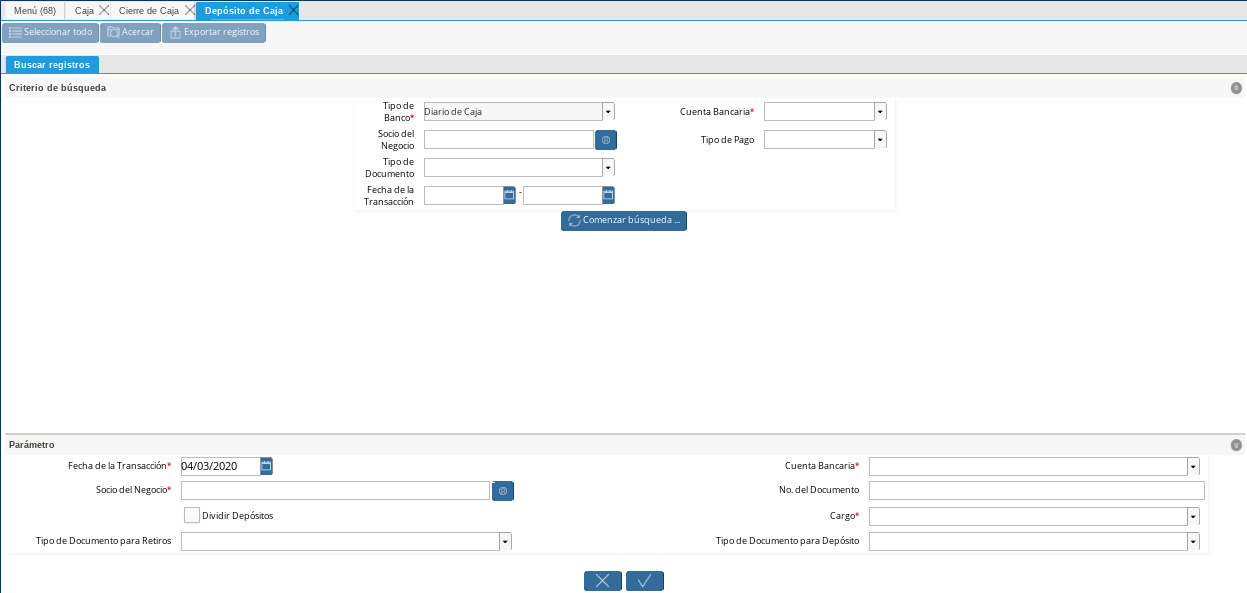Click the 04/03/2020 date field
1247x593 pixels.
220,466
